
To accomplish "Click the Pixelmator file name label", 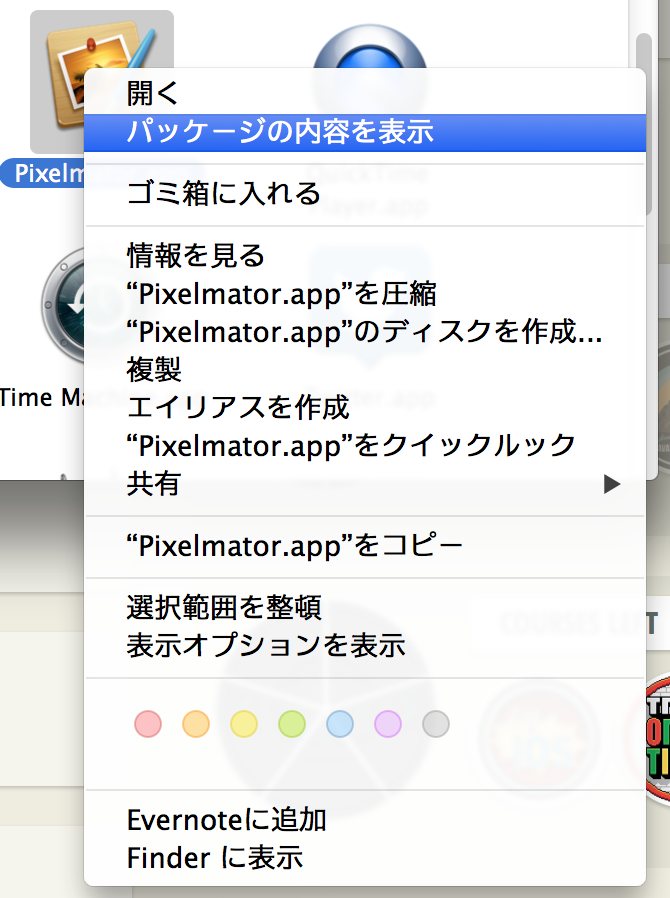I will [x=44, y=174].
